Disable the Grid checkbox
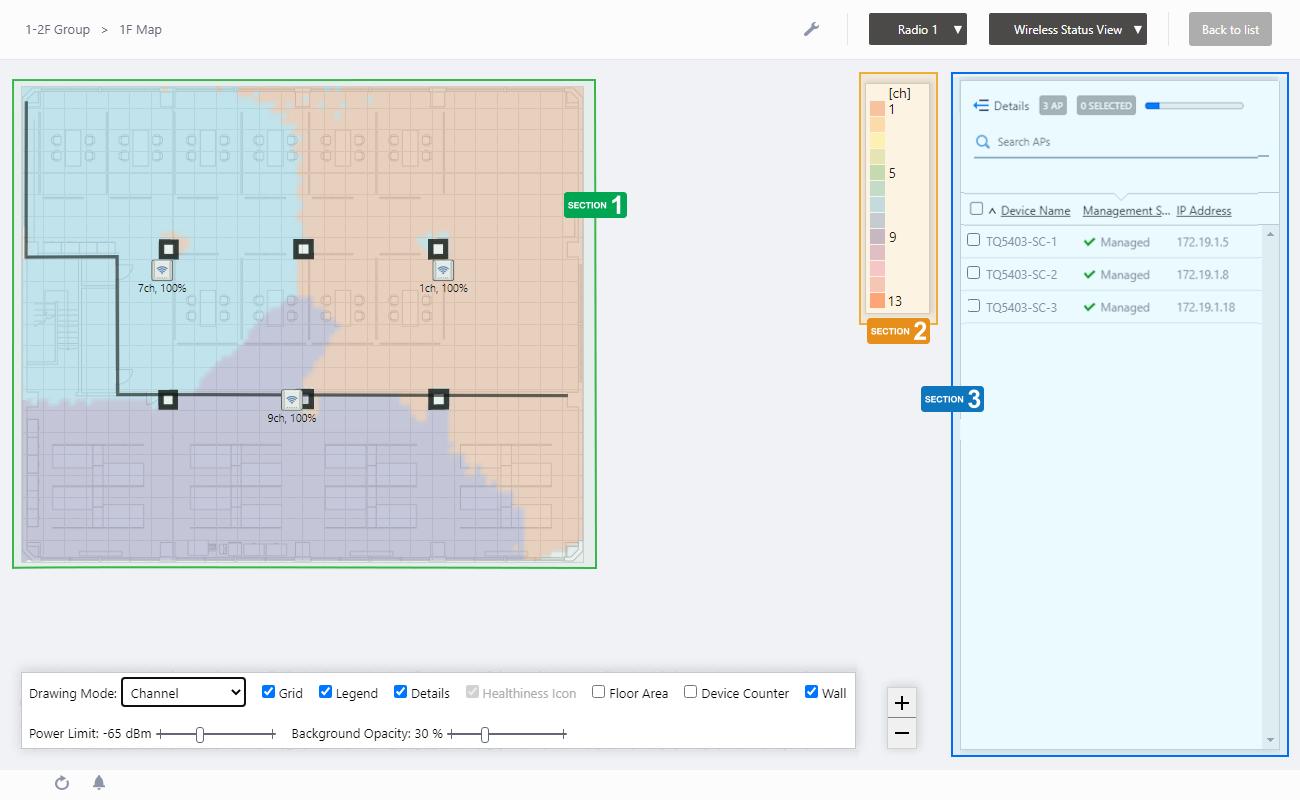Viewport: 1300px width, 800px height. click(x=269, y=692)
